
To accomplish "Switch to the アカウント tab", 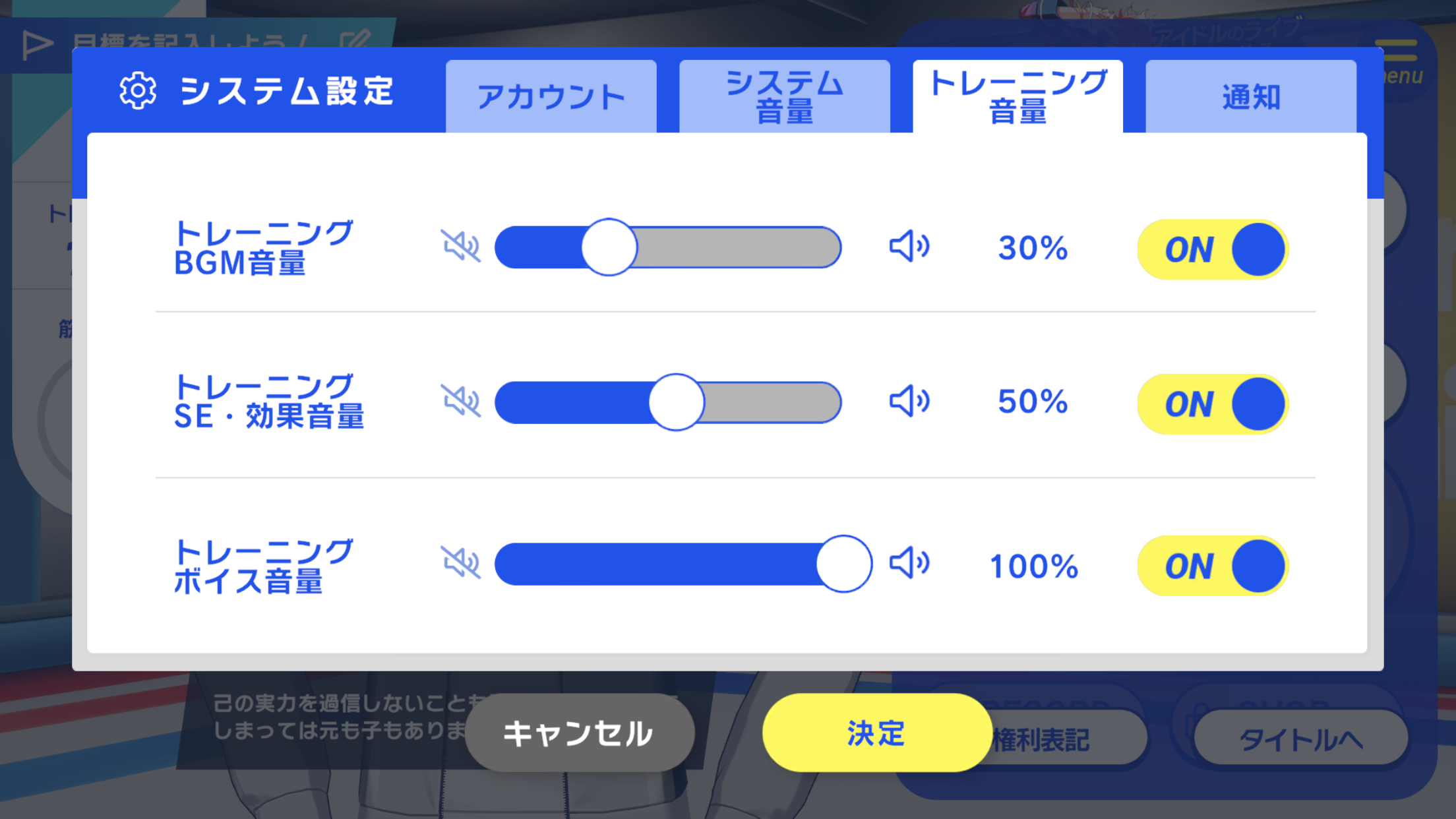I will (x=551, y=97).
